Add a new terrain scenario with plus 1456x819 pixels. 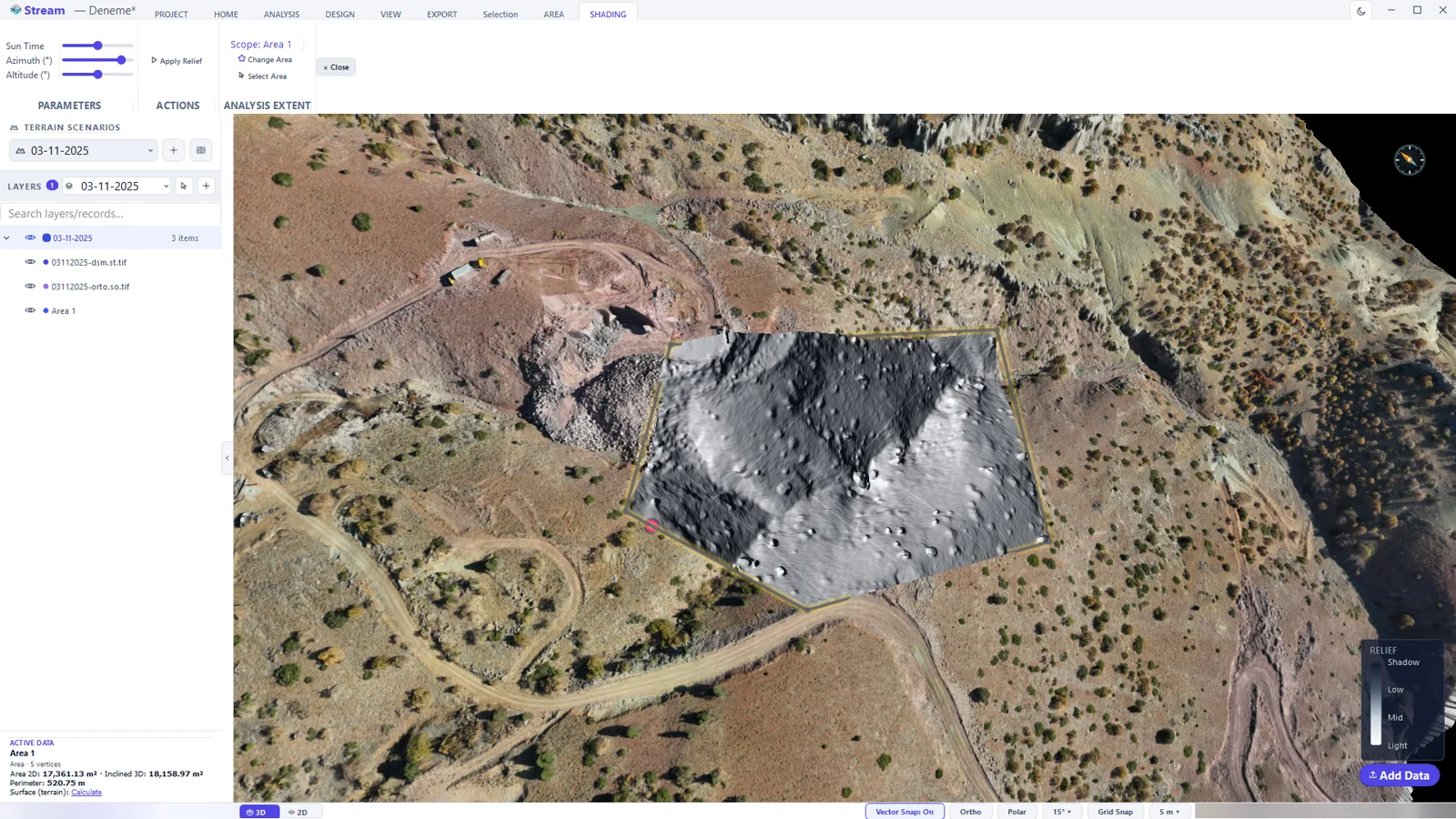(174, 150)
